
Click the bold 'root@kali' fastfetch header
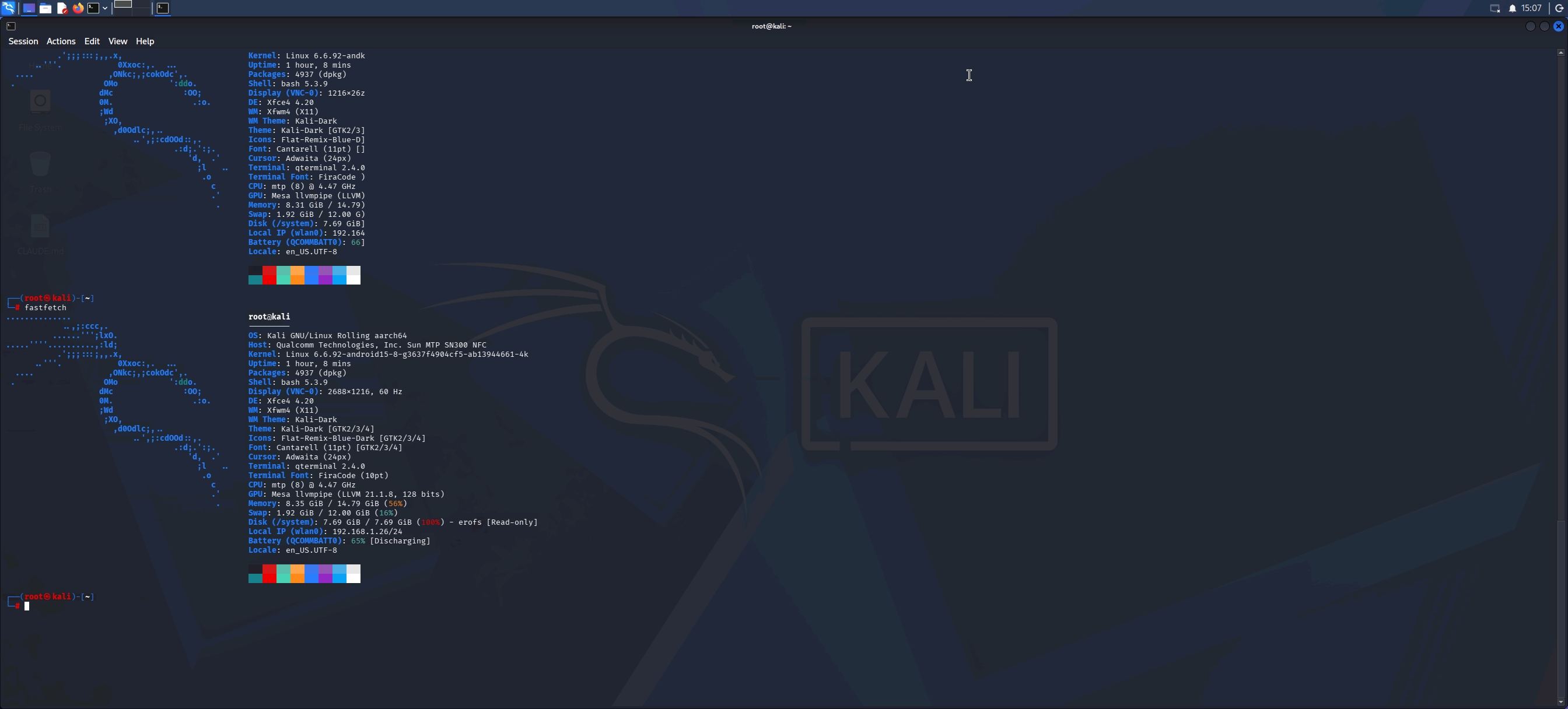[269, 317]
